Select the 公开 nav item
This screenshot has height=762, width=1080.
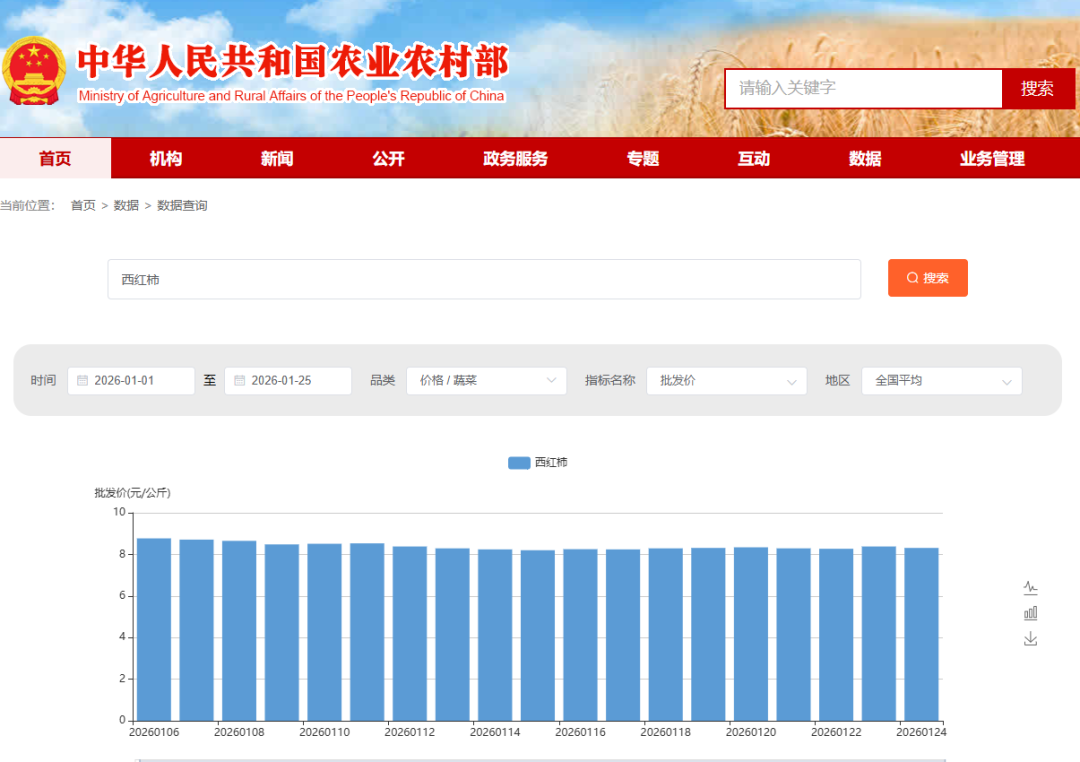tap(388, 158)
